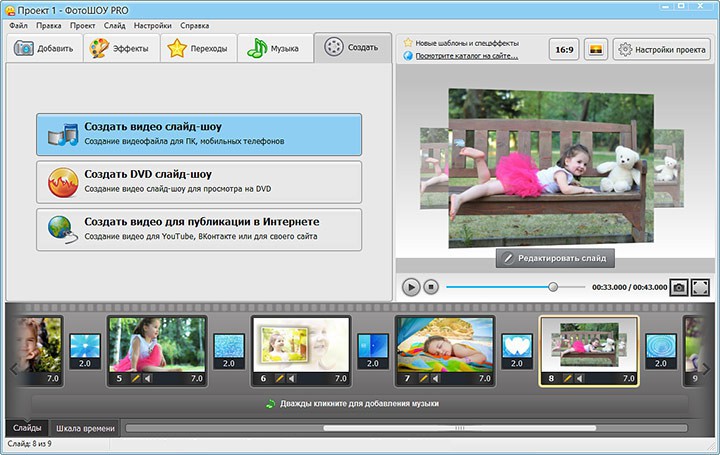
Task: Stop the slideshow preview
Action: point(431,287)
